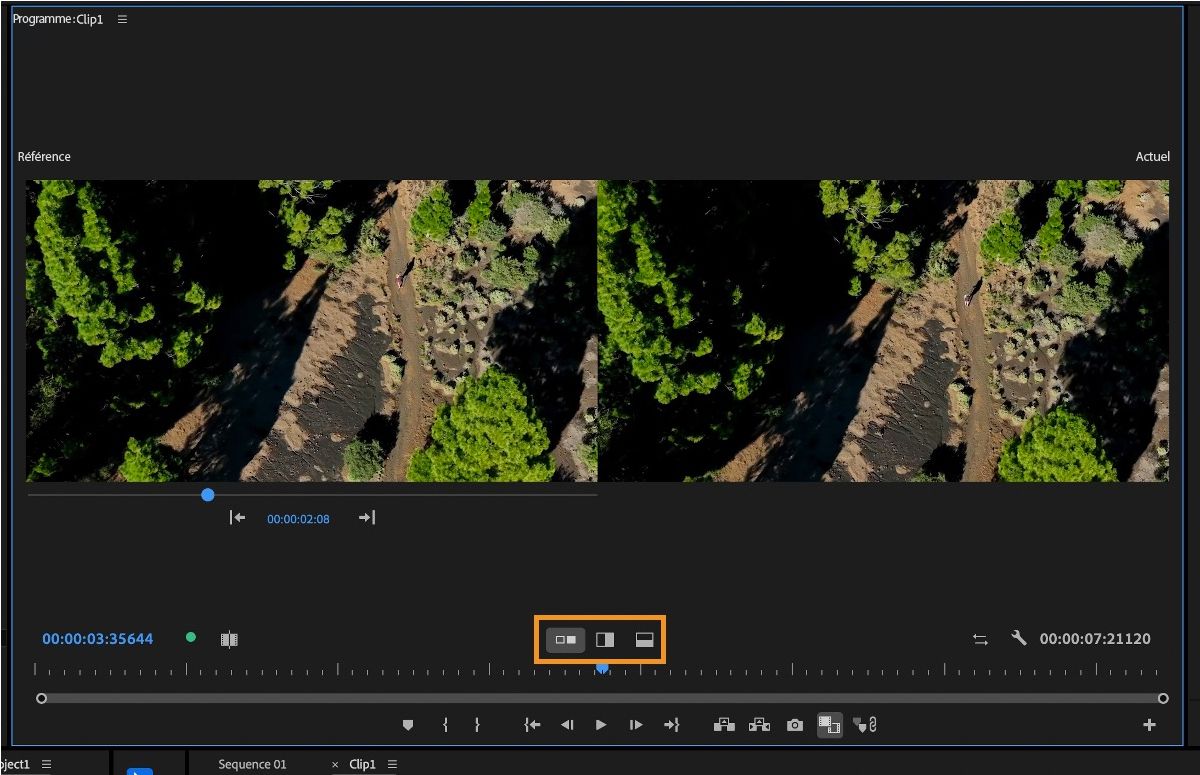
Task: Click the reference frame slider handle
Action: point(207,494)
